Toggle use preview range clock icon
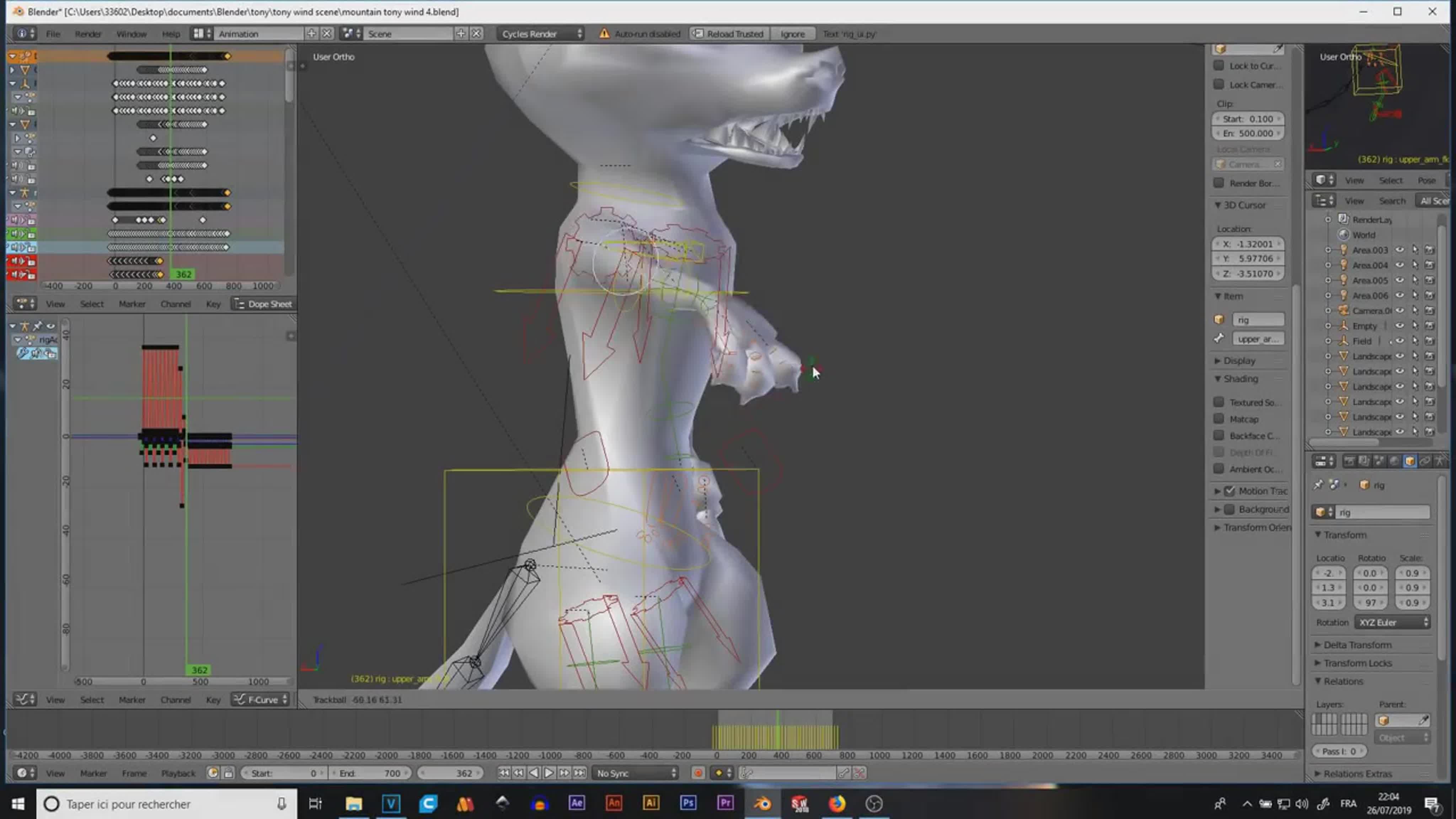This screenshot has width=1456, height=819. (213, 773)
